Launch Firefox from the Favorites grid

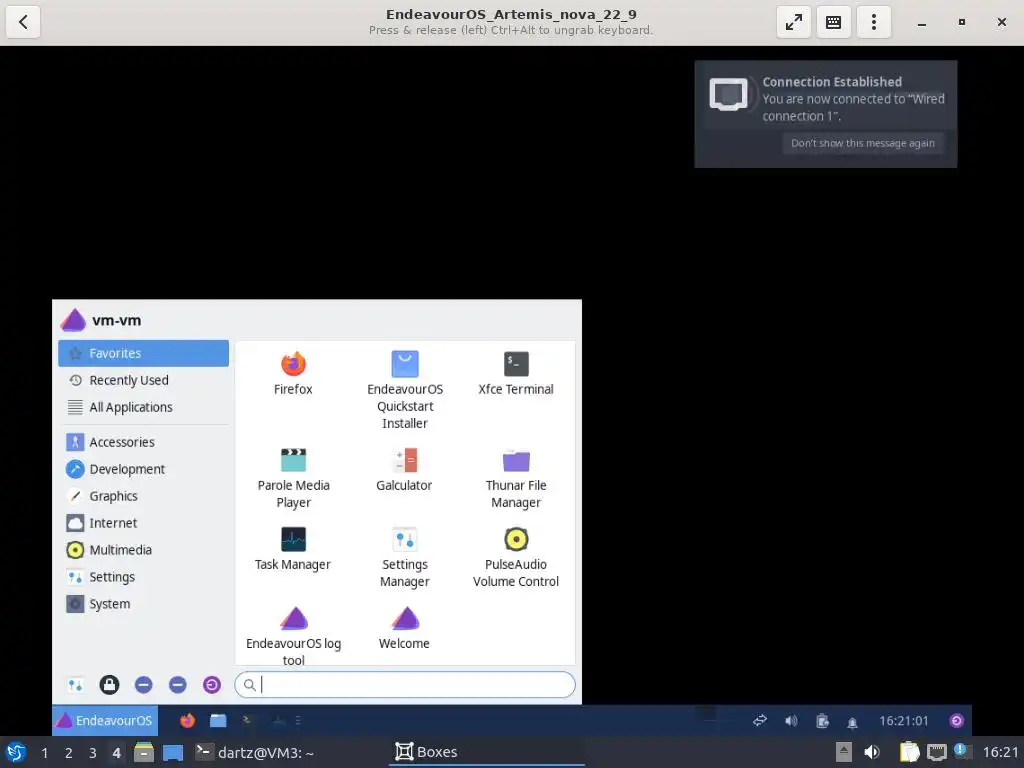tap(293, 374)
